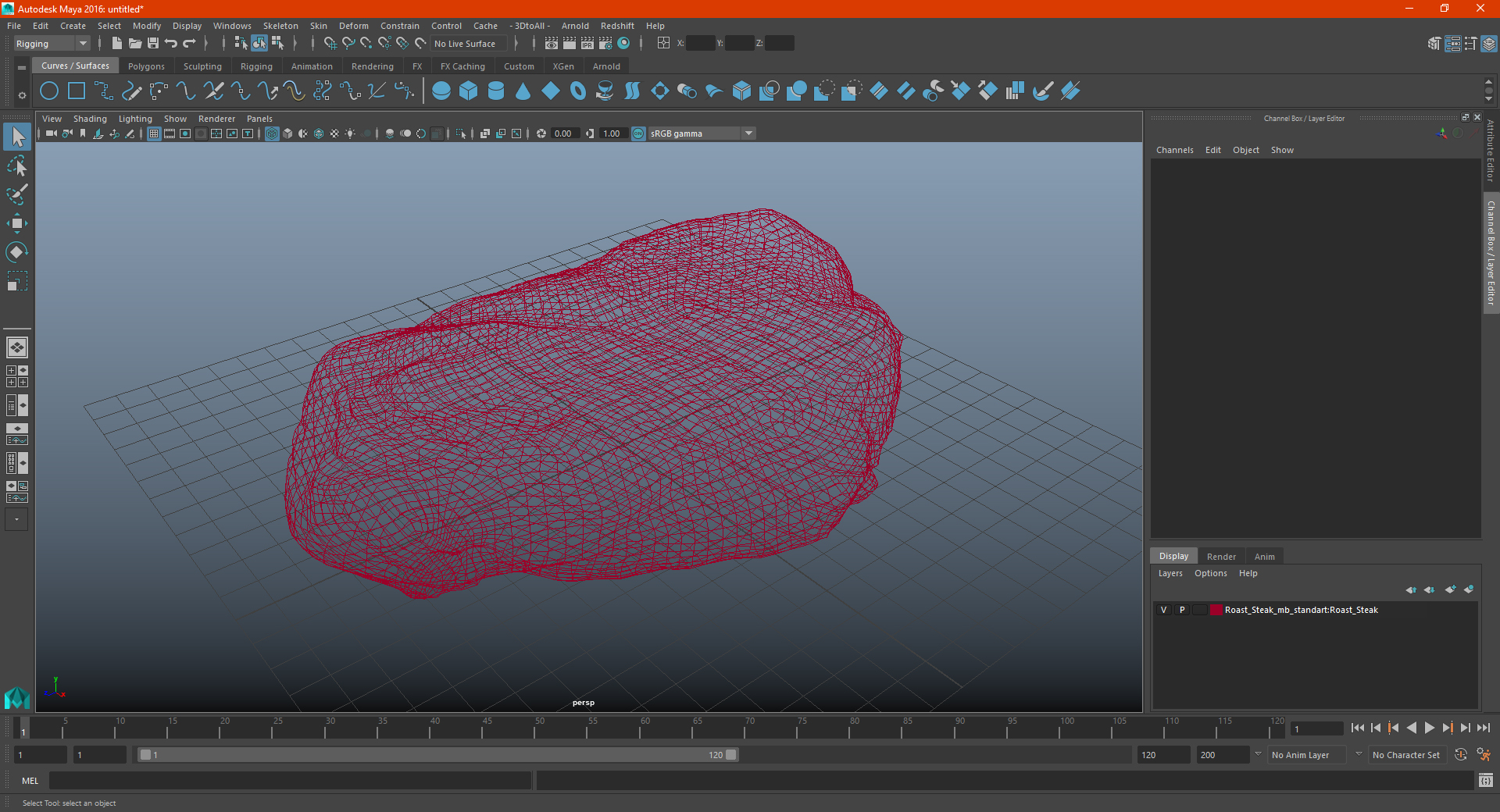
Task: Toggle playback P on the Roast_Steak layer
Action: (x=1182, y=610)
